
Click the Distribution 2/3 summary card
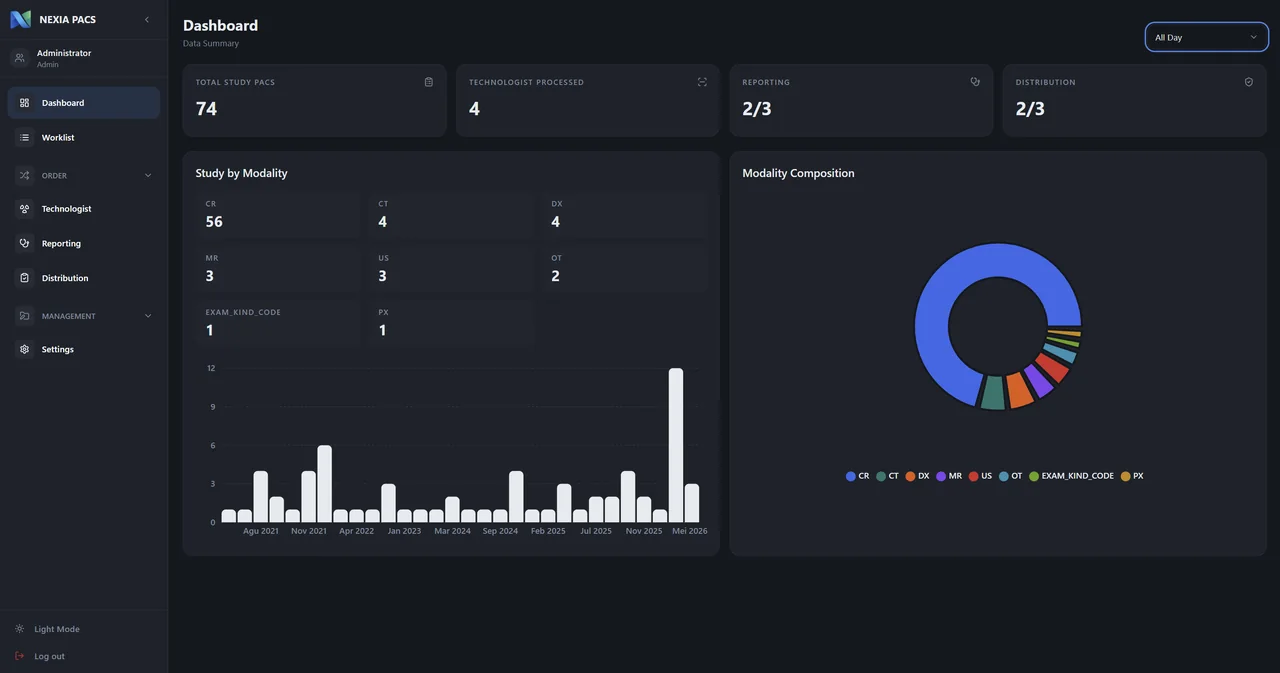point(1135,100)
